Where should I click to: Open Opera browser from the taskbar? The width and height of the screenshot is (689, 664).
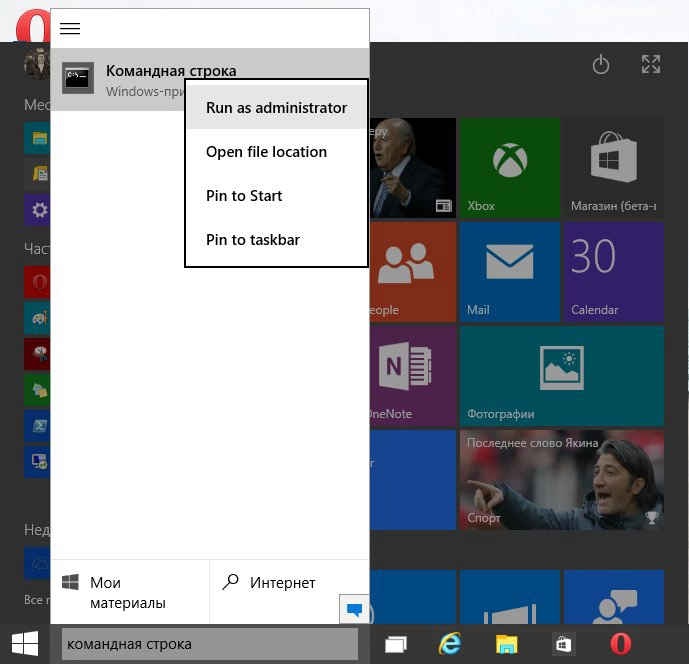coord(620,644)
